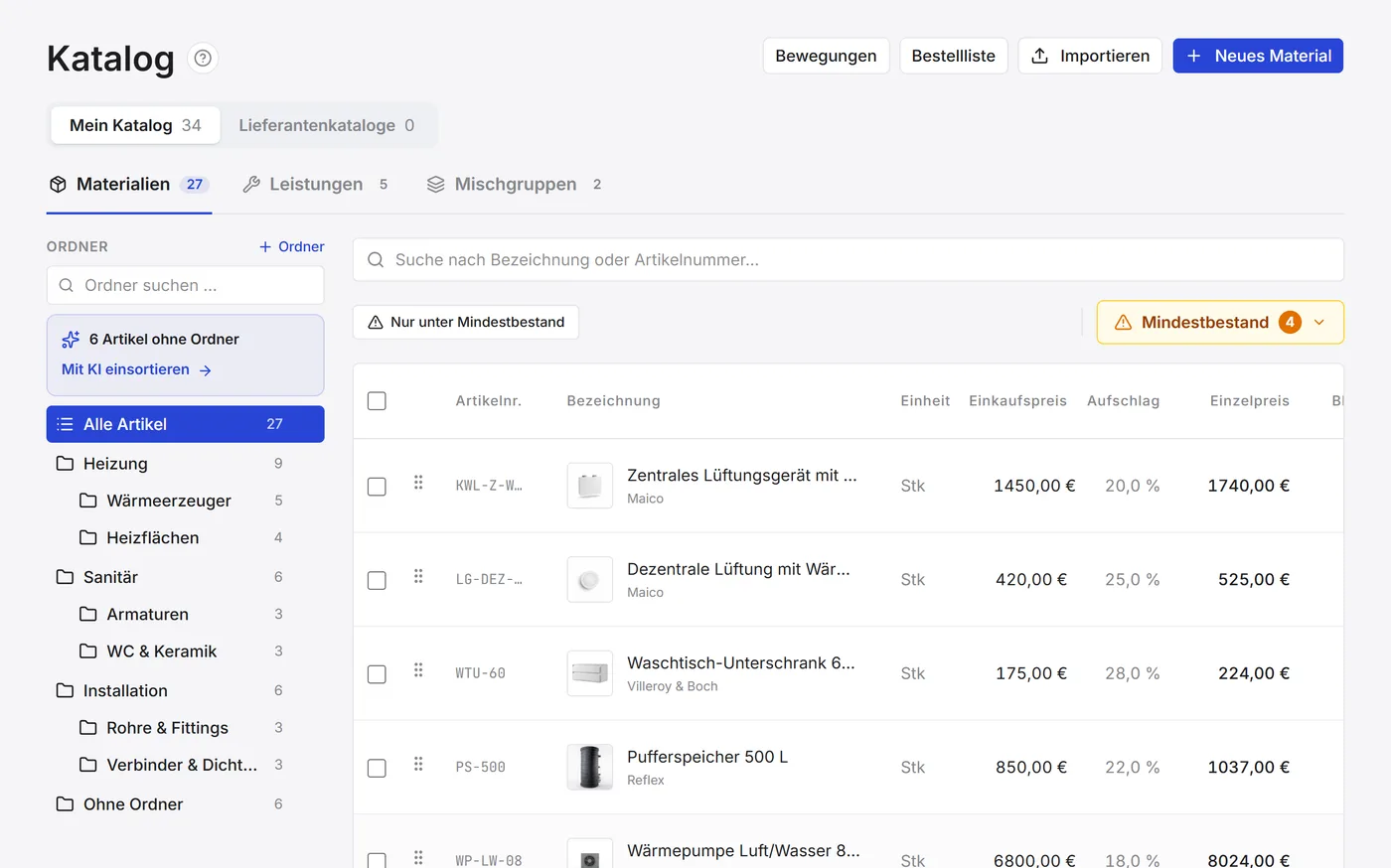Click the list icon beside Alle Artikel
1391x868 pixels.
66,424
